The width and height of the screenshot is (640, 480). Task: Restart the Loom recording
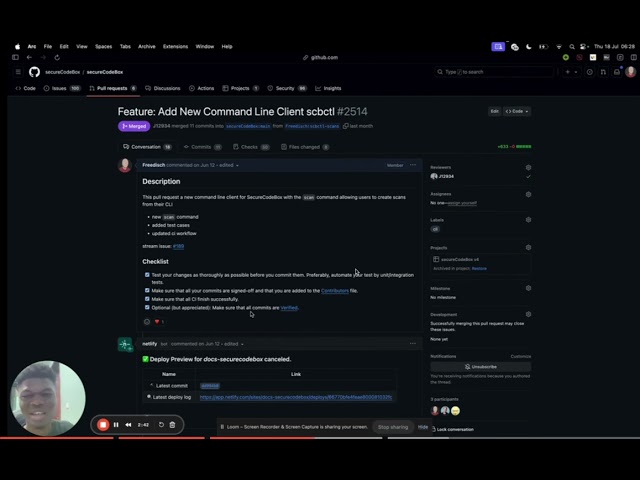(161, 425)
